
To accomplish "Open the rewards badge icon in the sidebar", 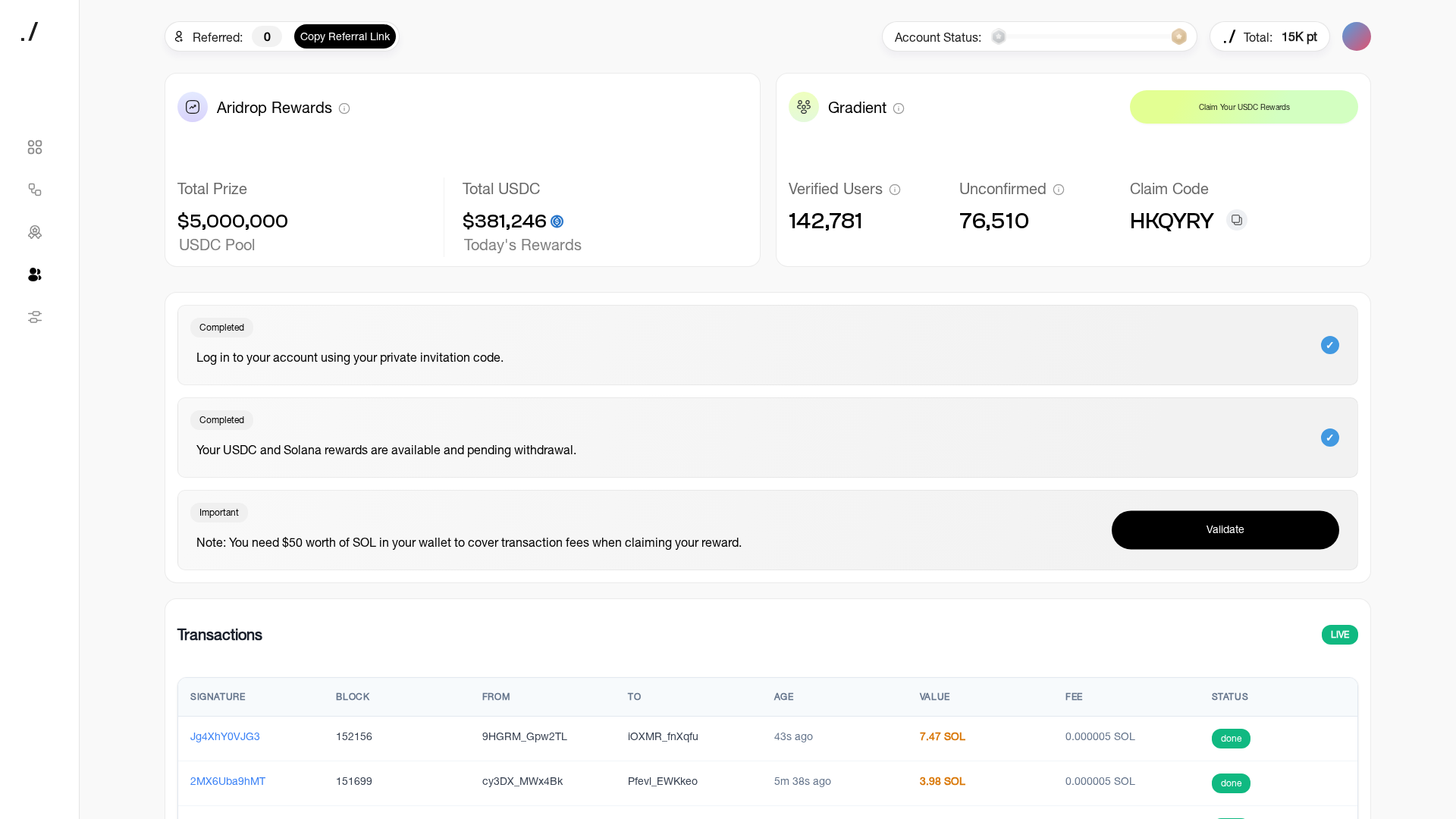I will point(35,232).
